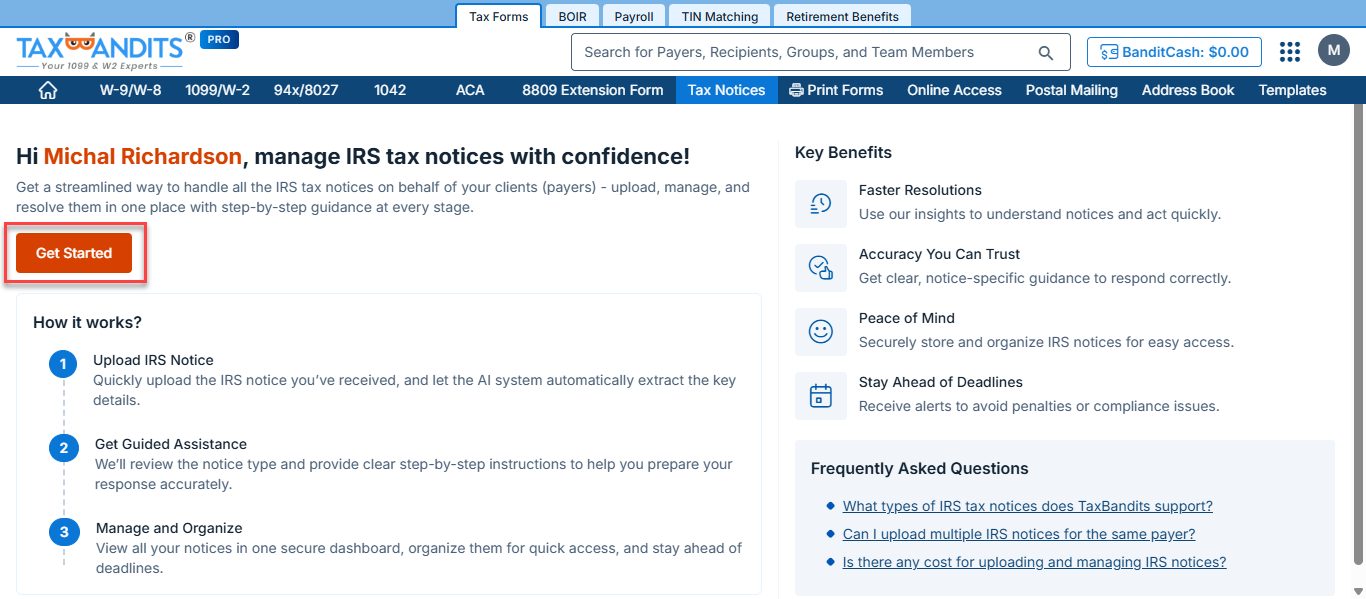Viewport: 1366px width, 599px height.
Task: Click the 'Manage and Organize' step heading
Action: point(169,528)
